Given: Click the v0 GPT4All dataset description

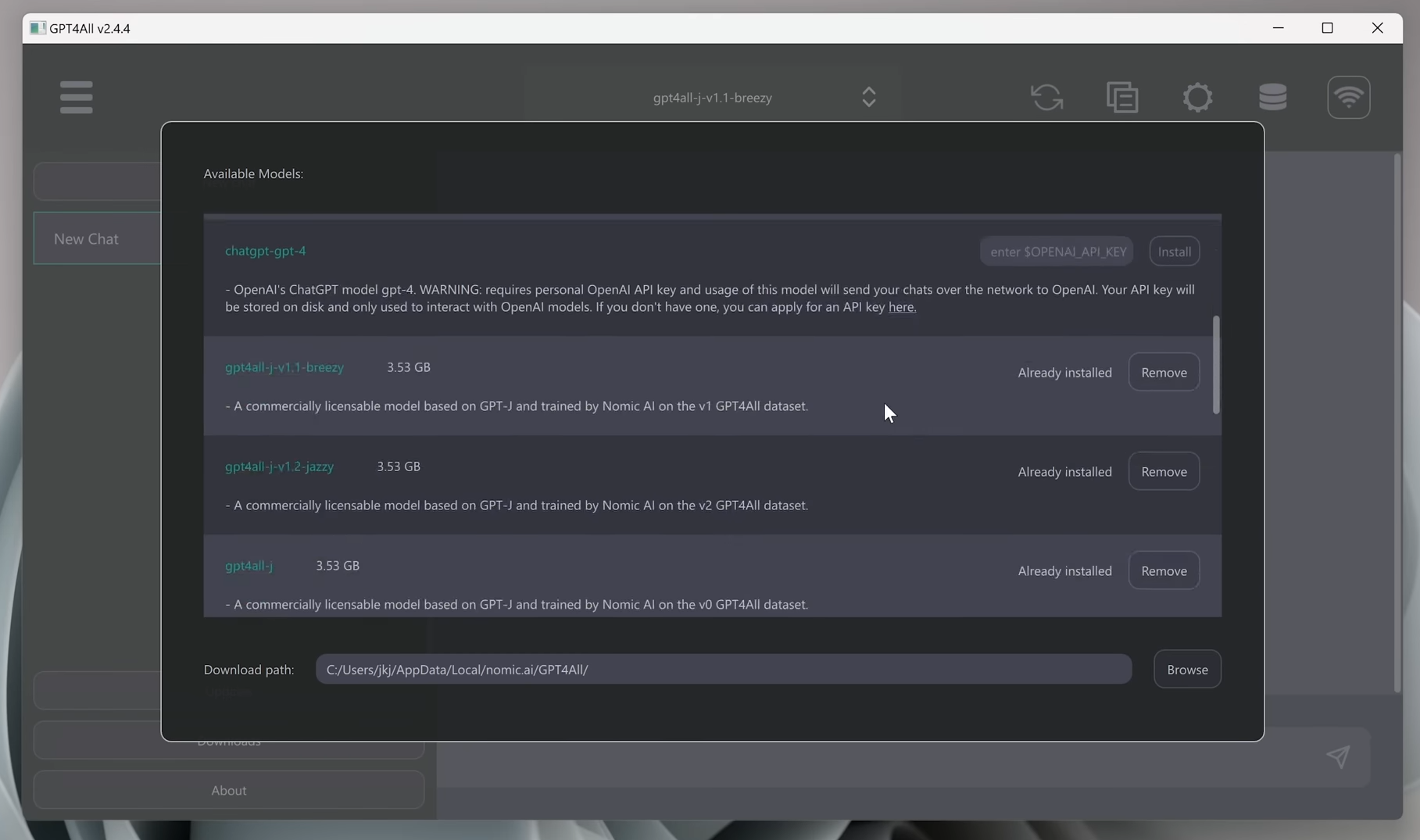Looking at the screenshot, I should (517, 605).
